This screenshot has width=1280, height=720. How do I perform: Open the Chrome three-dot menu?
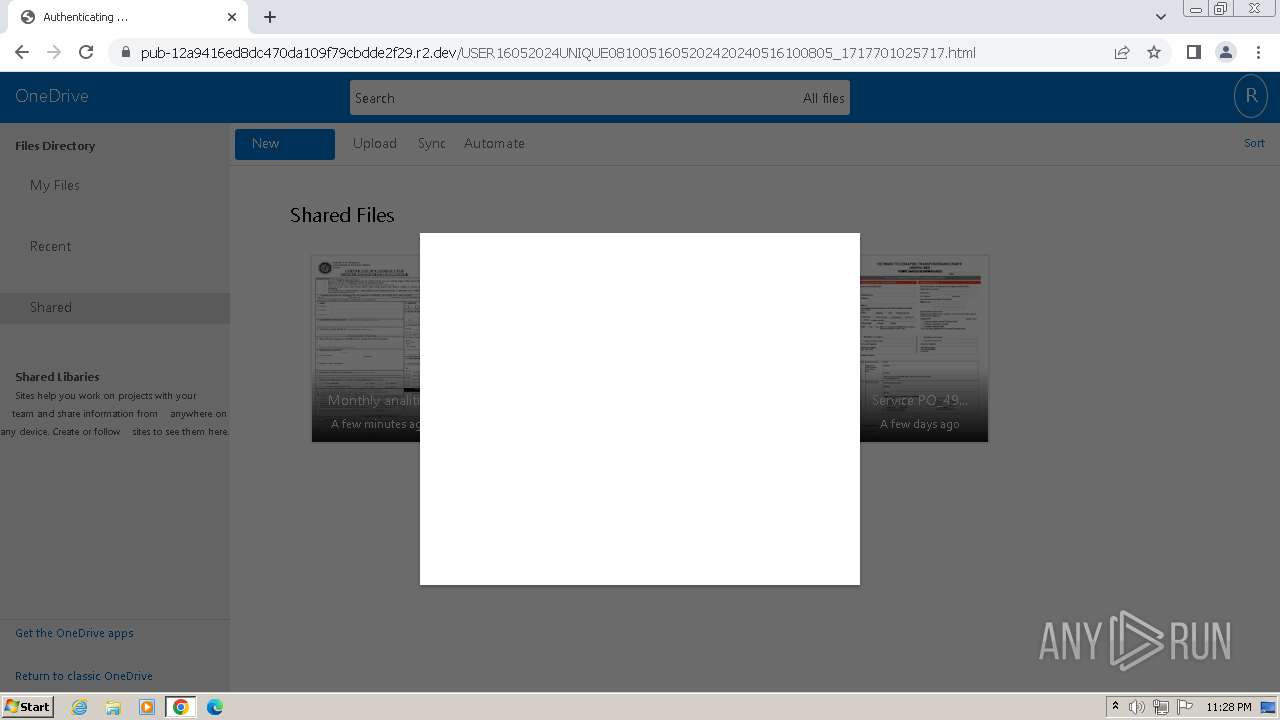tap(1257, 52)
